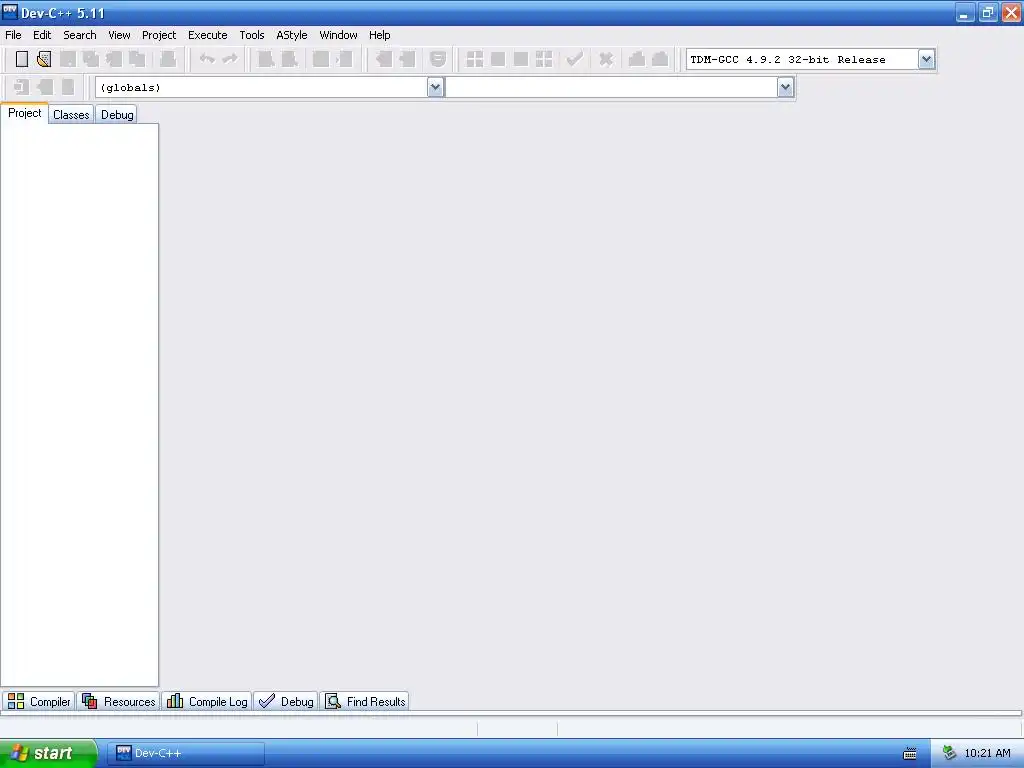Click the Delete Profiling Information icon

660,59
